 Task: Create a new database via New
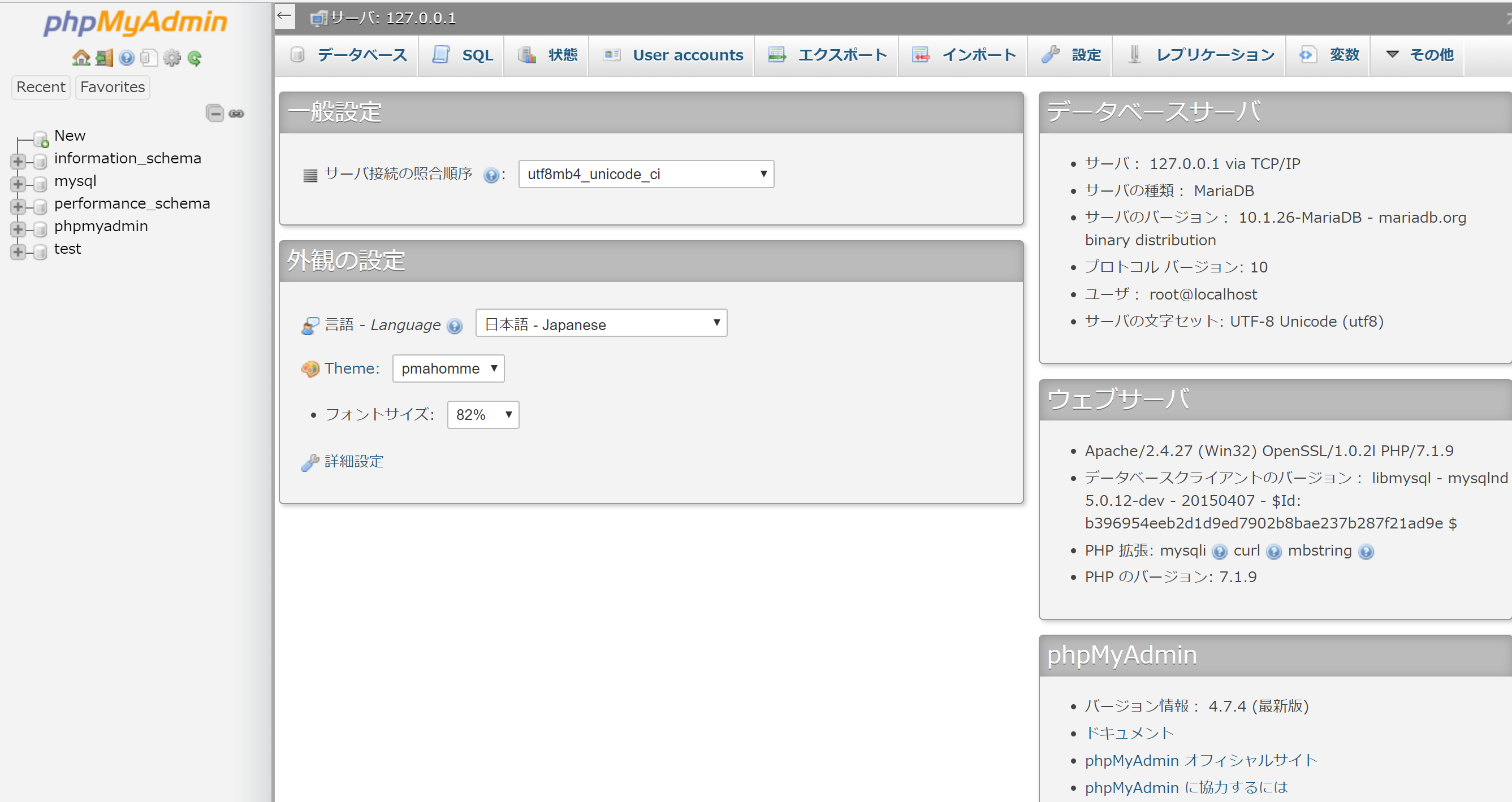coord(70,136)
